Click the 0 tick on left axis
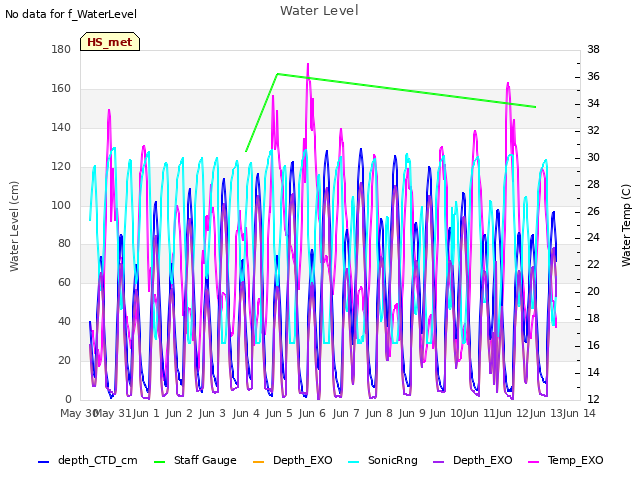The height and width of the screenshot is (480, 640). pyautogui.click(x=68, y=399)
